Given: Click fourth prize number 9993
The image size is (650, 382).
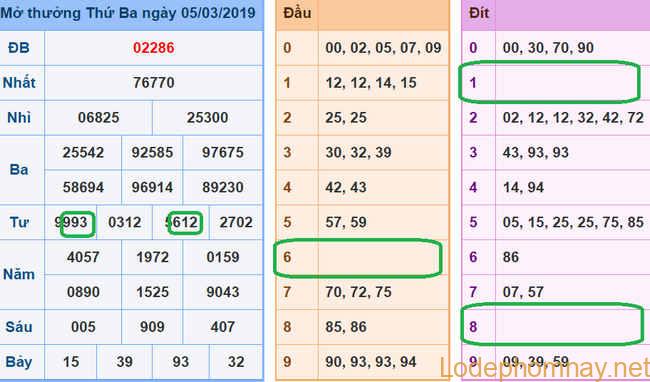Looking at the screenshot, I should [x=71, y=222].
